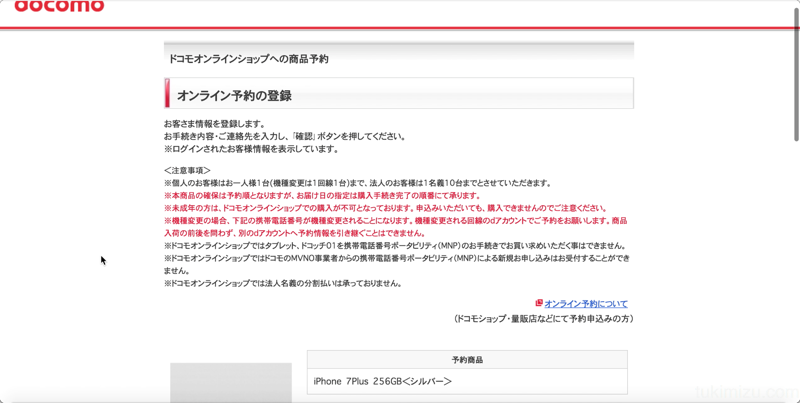Click the ※ログインされたお客様情報を表示しています。 line
Screen dimensions: 800x403
[x=251, y=149]
